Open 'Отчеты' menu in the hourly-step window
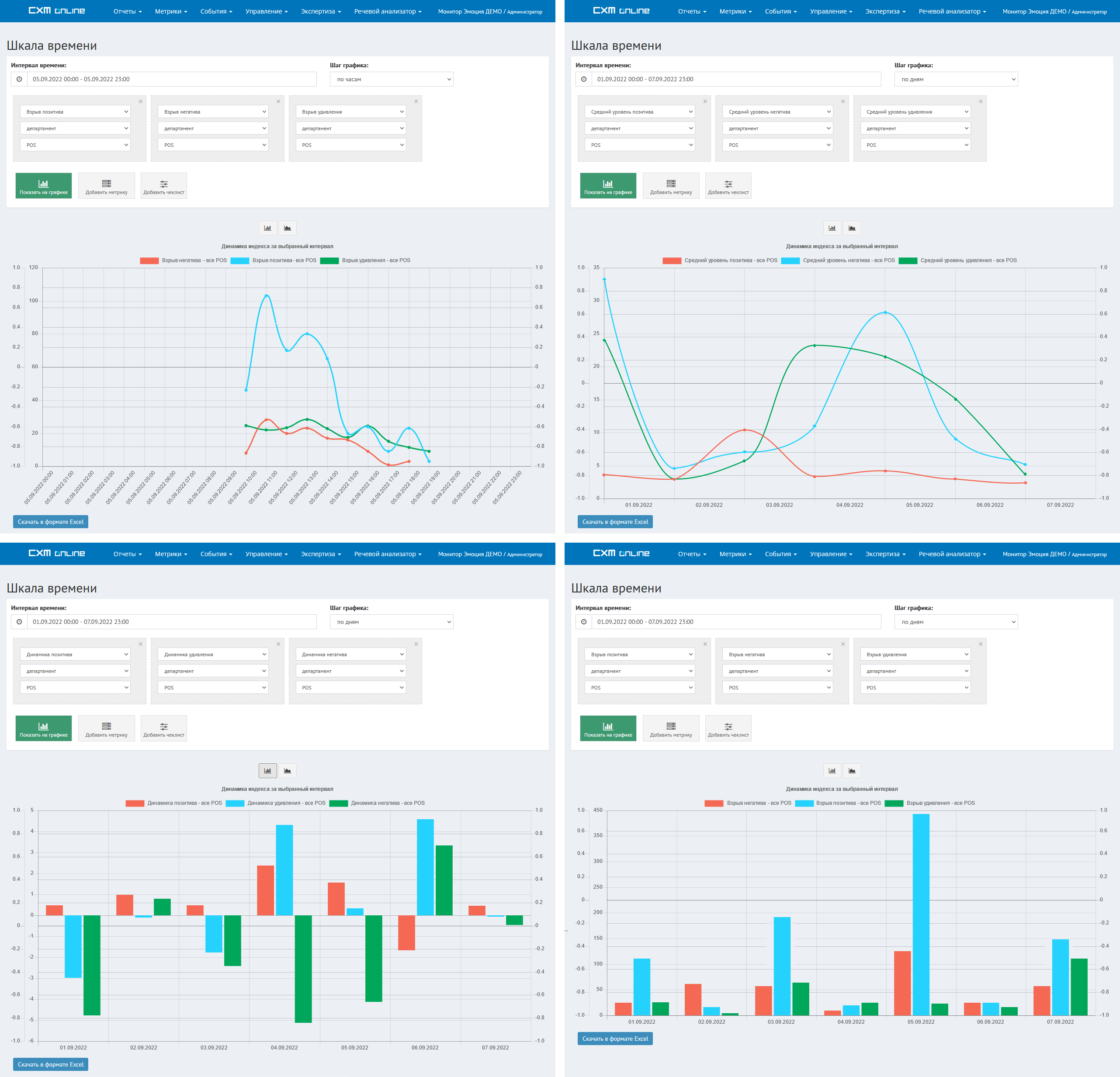Screen dimensions: 1120x1077 pyautogui.click(x=127, y=11)
